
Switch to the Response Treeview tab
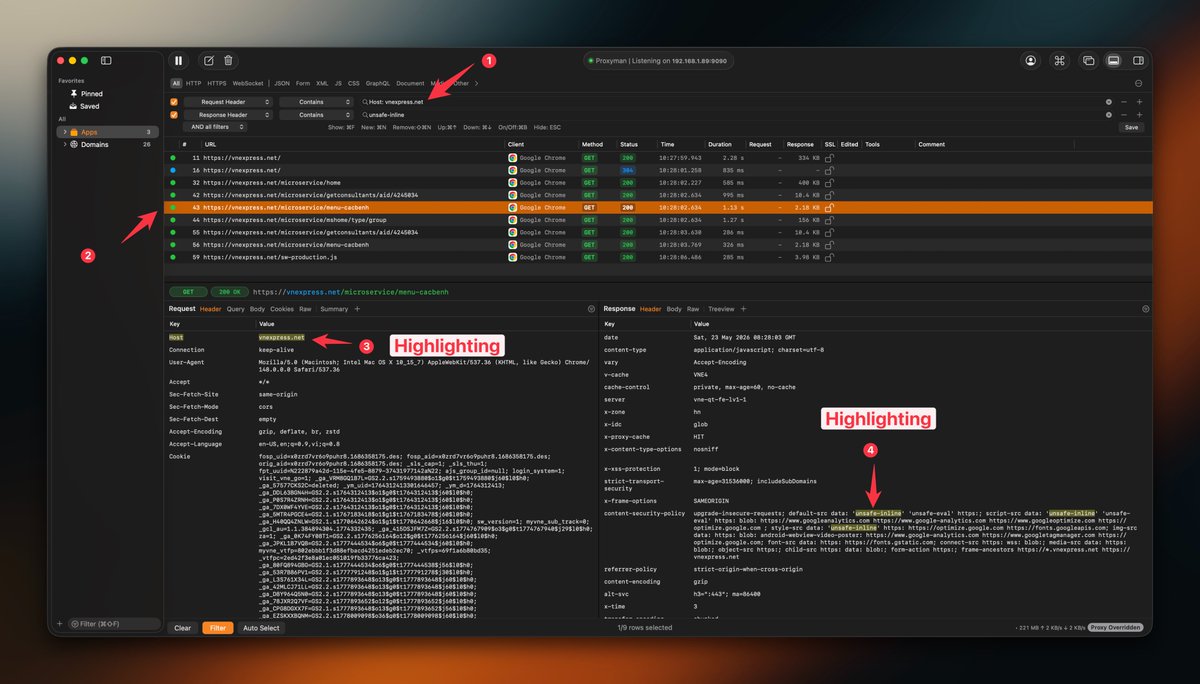(721, 309)
